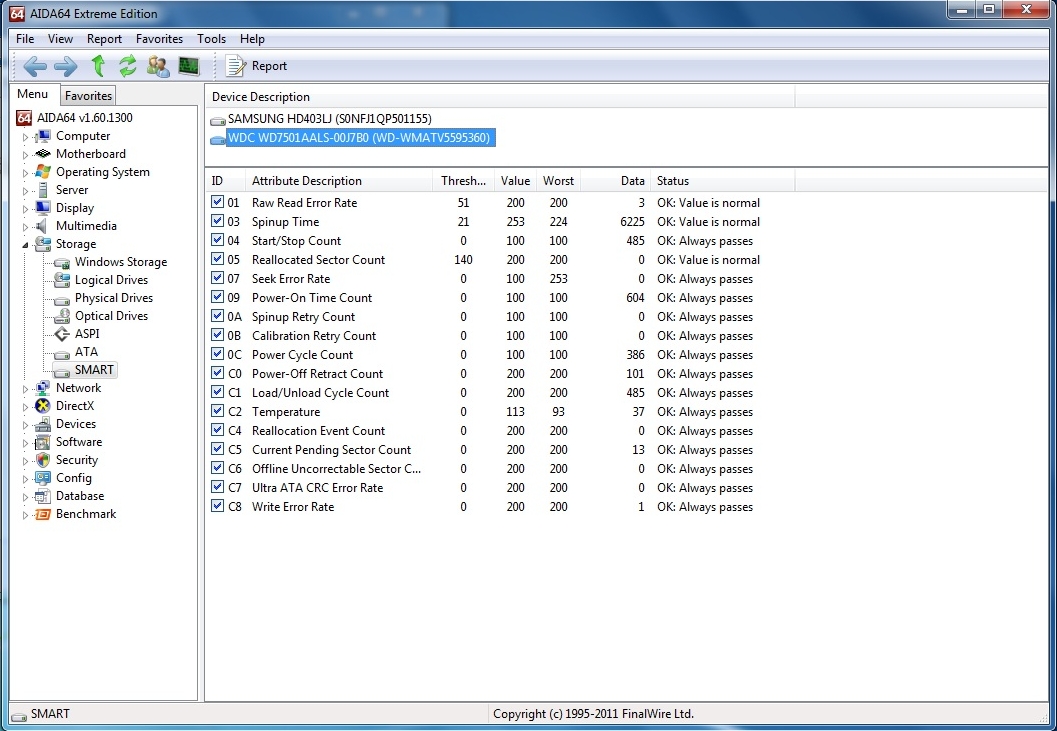
Task: Open the Help menu
Action: coord(252,39)
